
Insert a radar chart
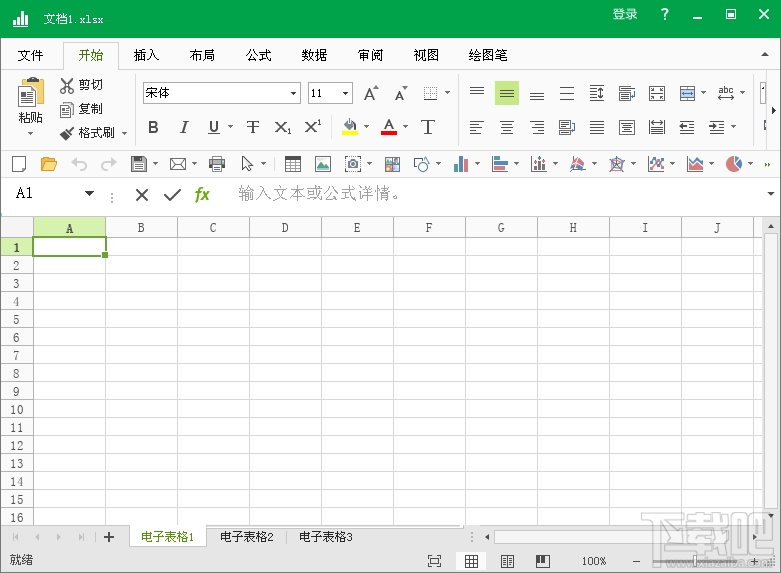click(617, 164)
